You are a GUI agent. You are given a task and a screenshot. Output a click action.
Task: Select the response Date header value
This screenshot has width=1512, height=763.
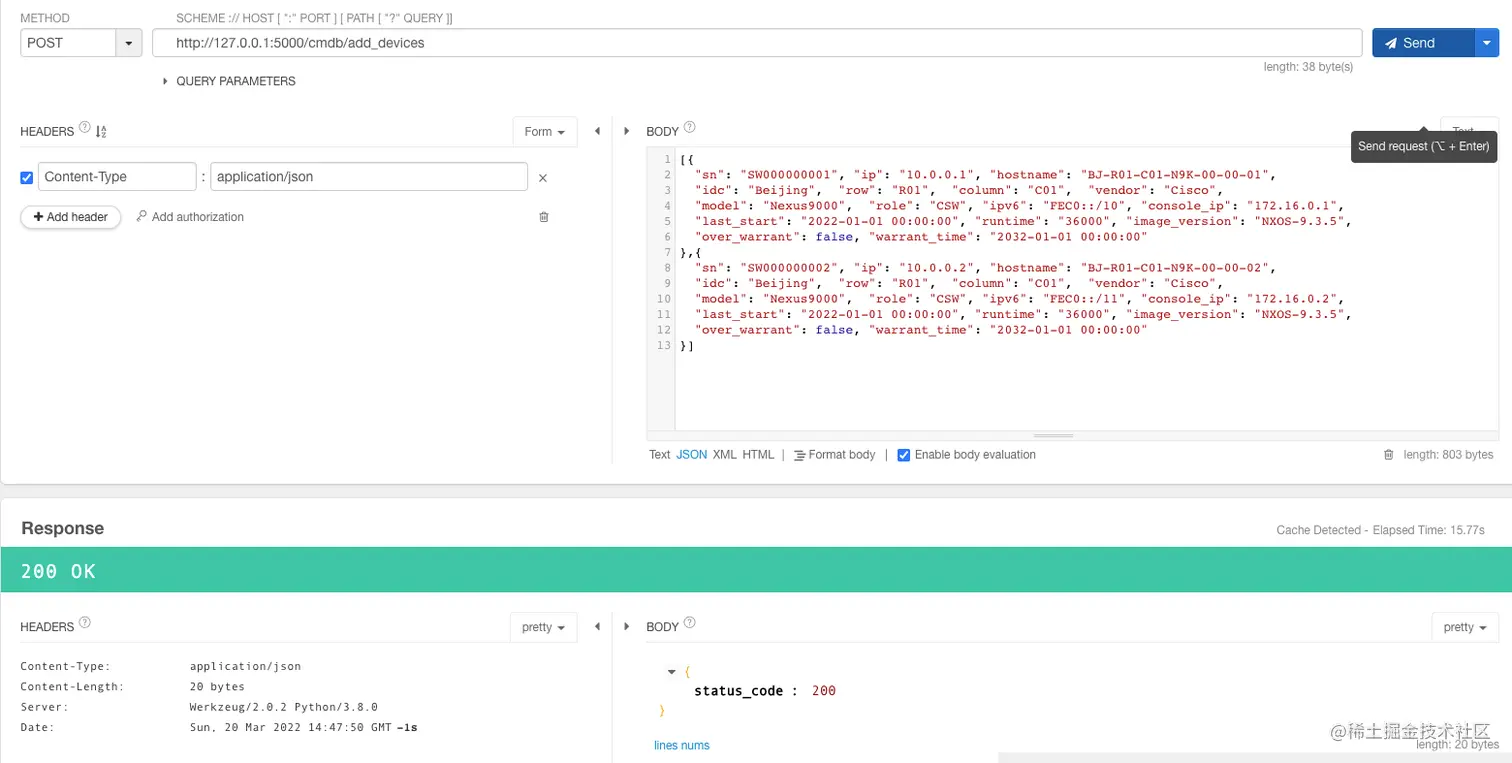click(304, 728)
